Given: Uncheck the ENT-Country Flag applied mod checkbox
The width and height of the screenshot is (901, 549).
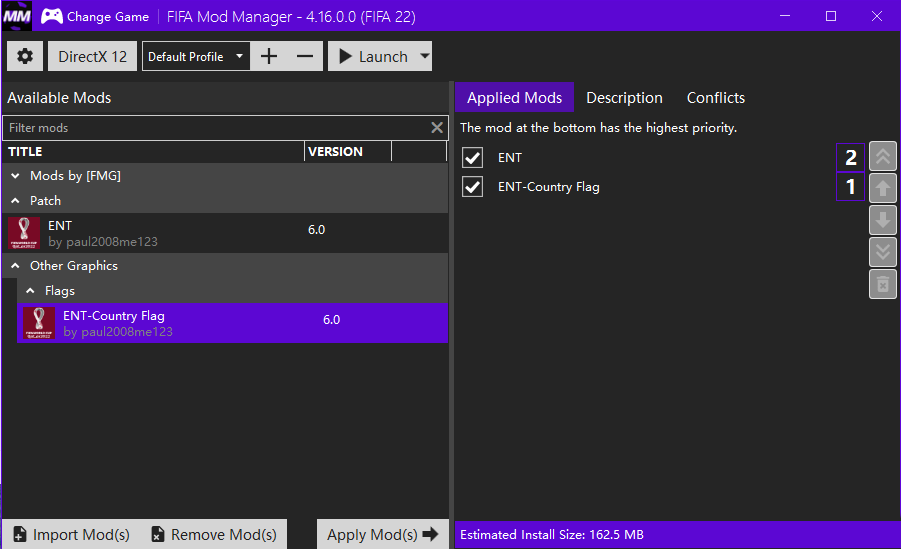Looking at the screenshot, I should (x=472, y=186).
